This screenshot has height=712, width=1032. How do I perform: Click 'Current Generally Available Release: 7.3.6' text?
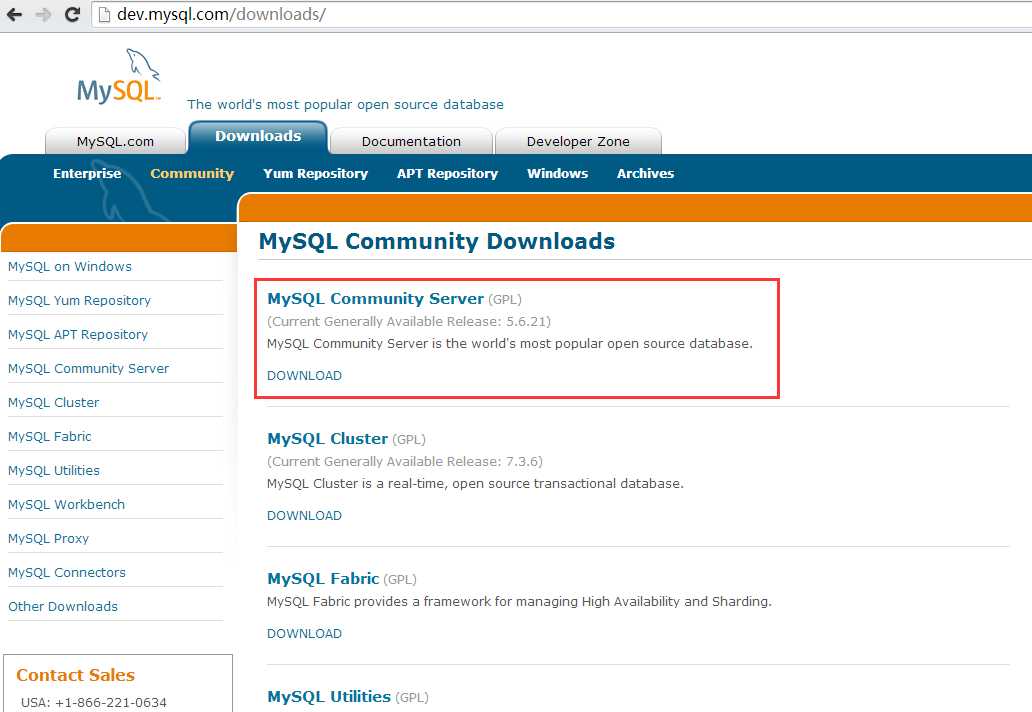point(405,462)
